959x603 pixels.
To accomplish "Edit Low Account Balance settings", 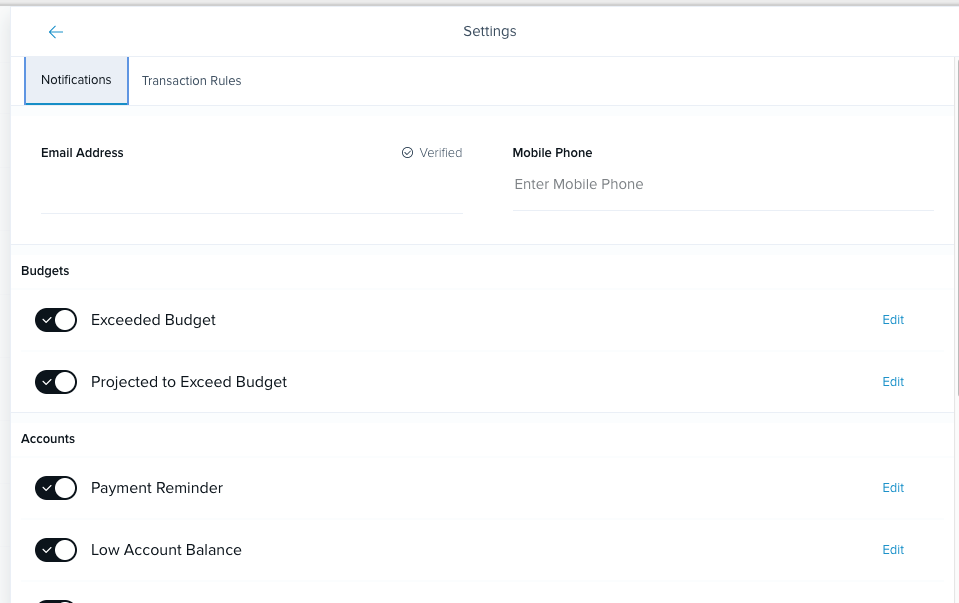I will click(893, 550).
